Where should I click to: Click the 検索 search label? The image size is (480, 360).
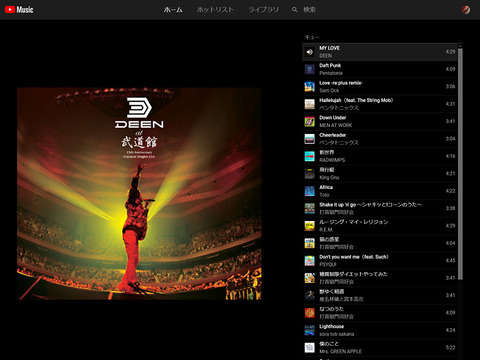coord(309,10)
